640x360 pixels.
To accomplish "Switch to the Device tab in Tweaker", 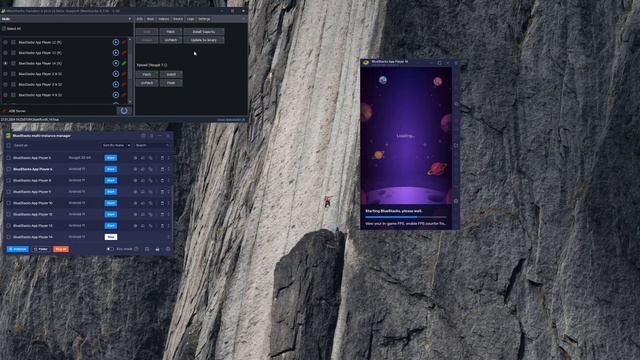I will tap(178, 19).
